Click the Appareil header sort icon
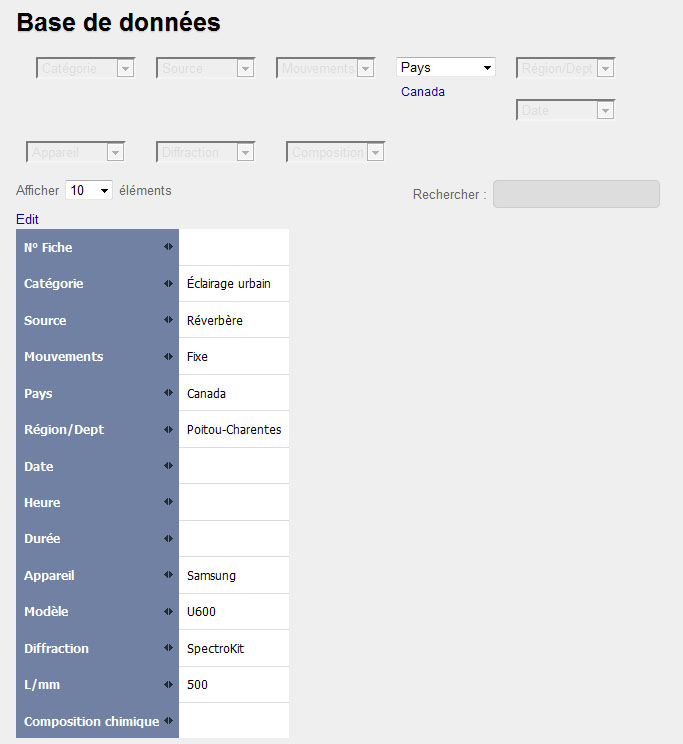The image size is (683, 744). click(168, 576)
